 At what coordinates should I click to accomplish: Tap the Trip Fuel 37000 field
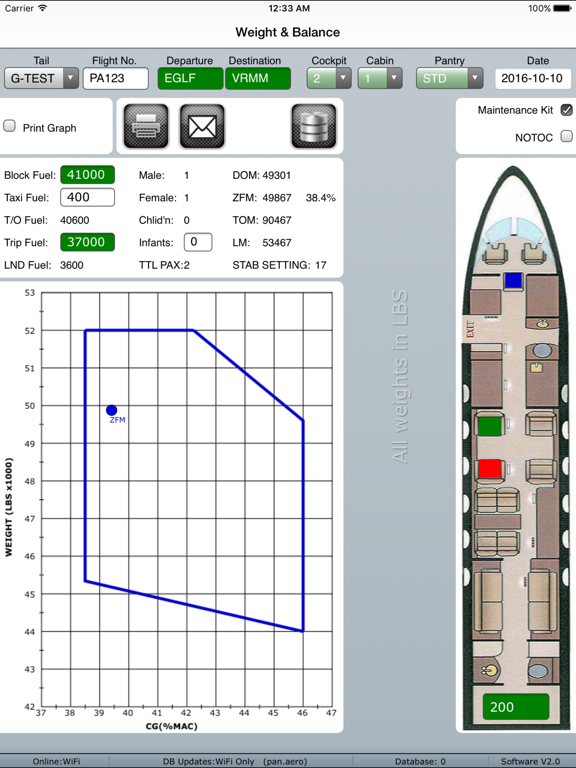tap(87, 242)
